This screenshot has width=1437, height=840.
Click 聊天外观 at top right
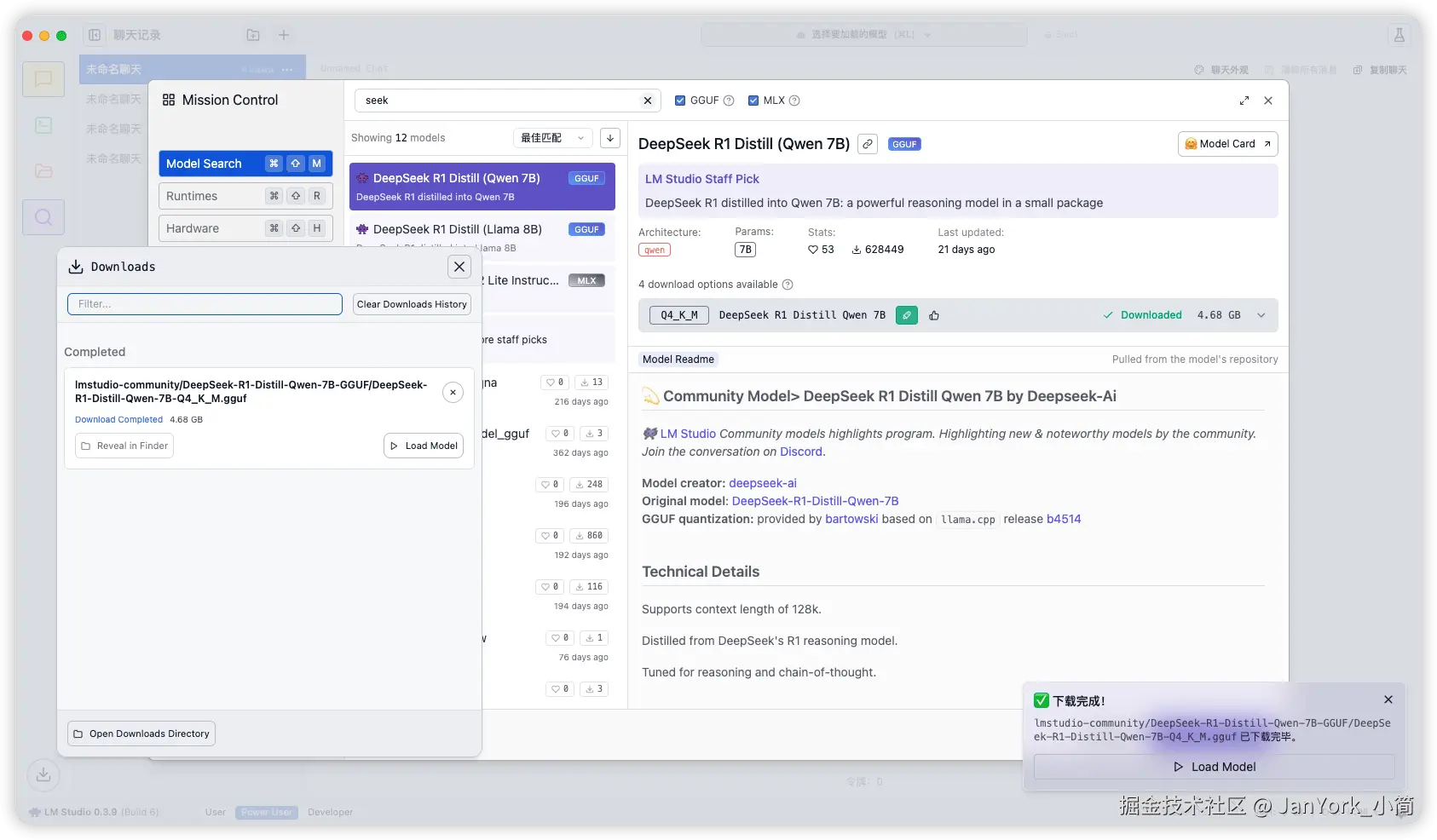tap(1221, 70)
